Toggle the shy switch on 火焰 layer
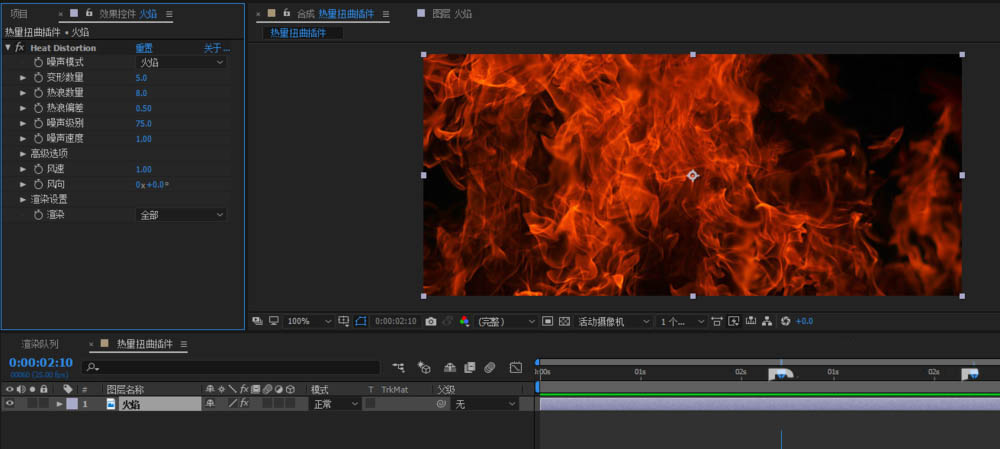The image size is (1000, 449). (x=210, y=403)
